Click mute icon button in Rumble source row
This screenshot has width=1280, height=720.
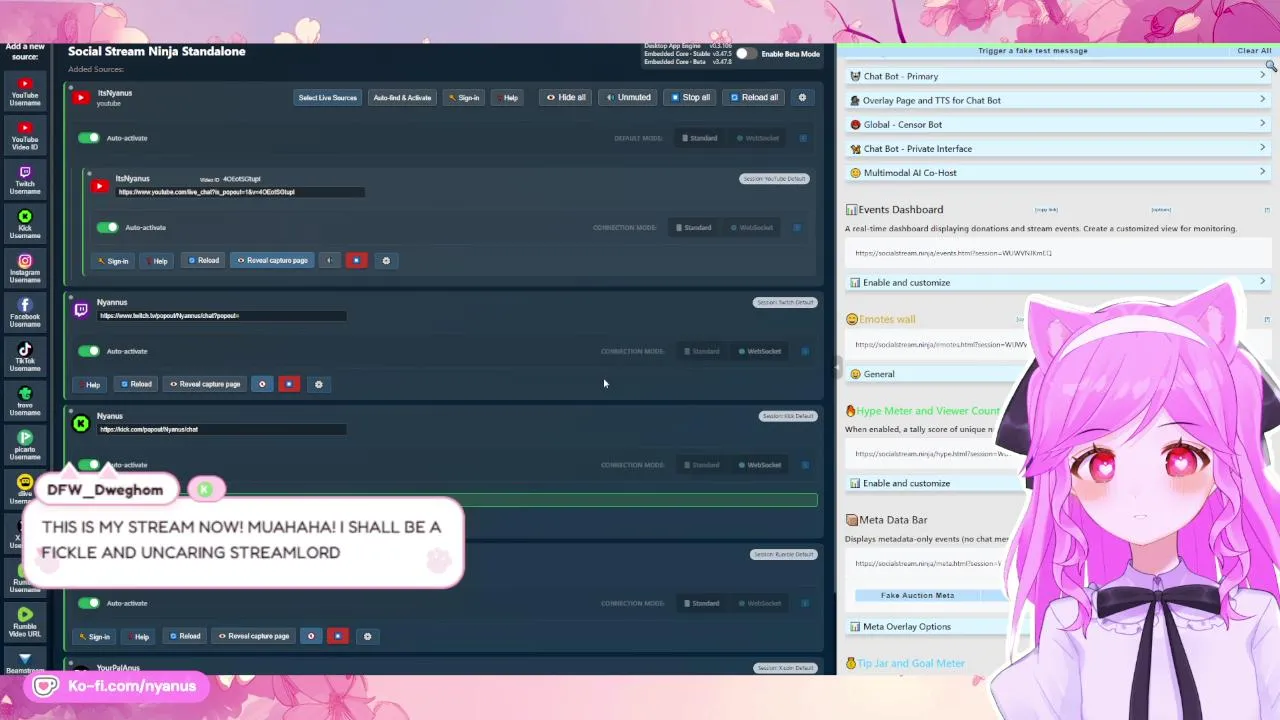pyautogui.click(x=310, y=636)
